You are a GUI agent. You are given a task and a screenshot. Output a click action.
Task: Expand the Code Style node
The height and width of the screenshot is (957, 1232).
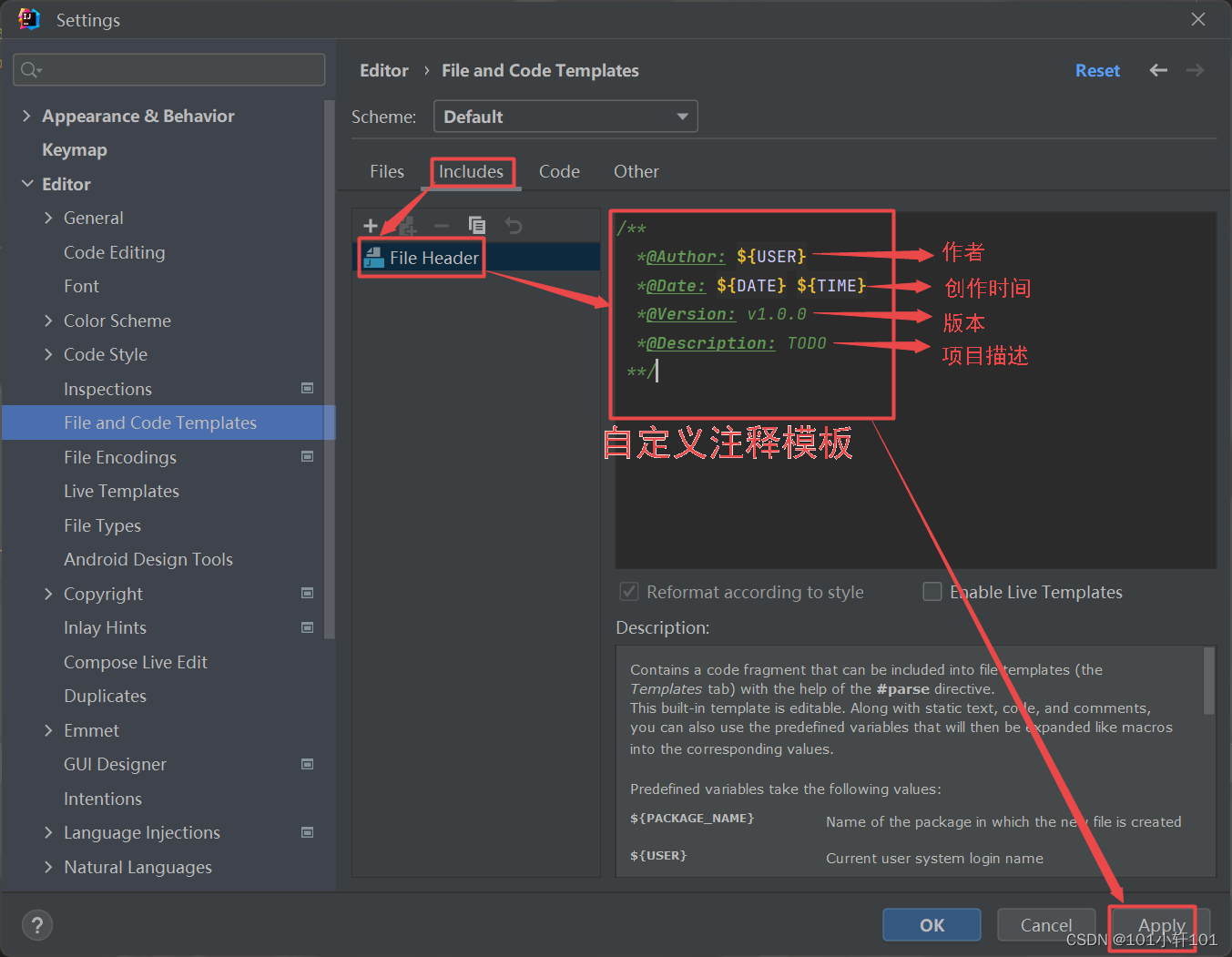[48, 354]
